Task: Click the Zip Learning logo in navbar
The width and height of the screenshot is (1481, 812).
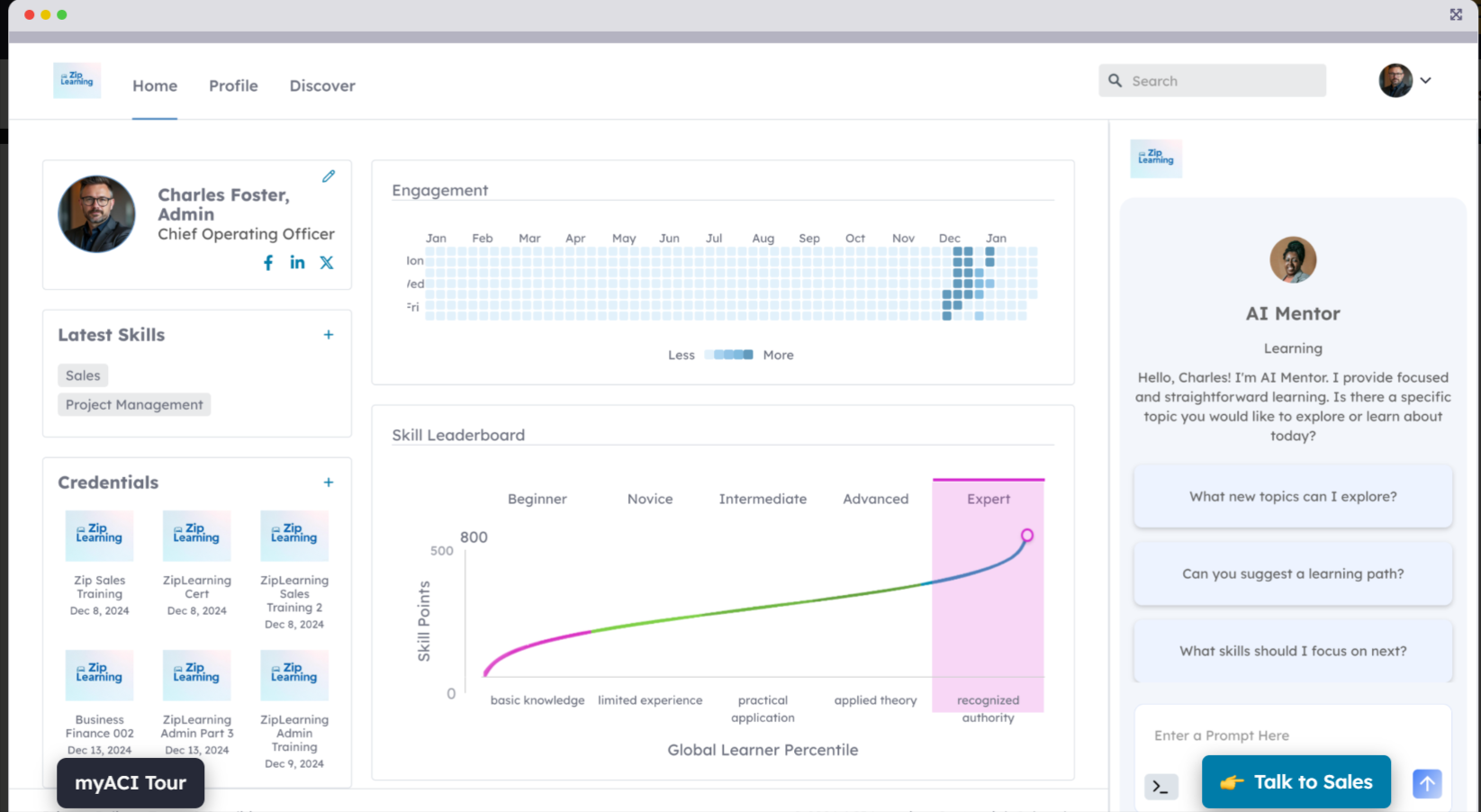Action: (x=77, y=80)
